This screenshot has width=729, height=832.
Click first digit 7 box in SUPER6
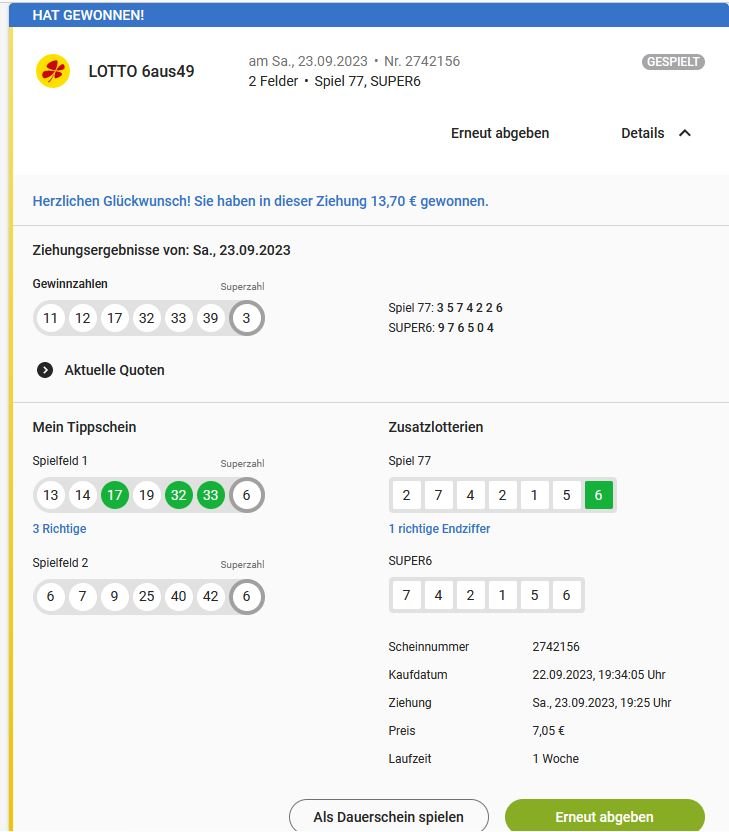(x=406, y=595)
